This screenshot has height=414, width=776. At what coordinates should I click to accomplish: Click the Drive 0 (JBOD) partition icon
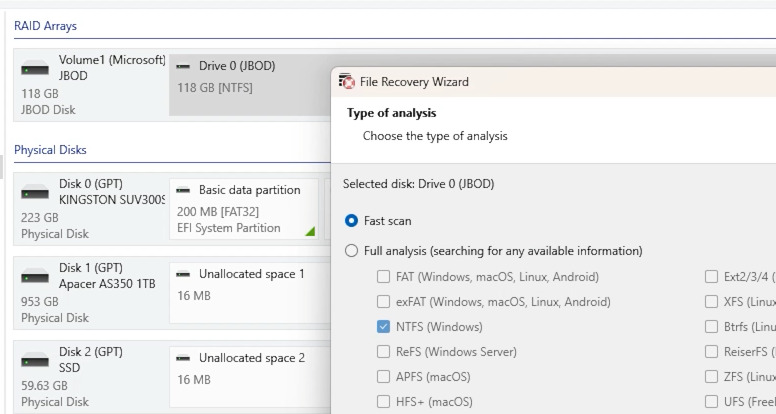pyautogui.click(x=183, y=66)
